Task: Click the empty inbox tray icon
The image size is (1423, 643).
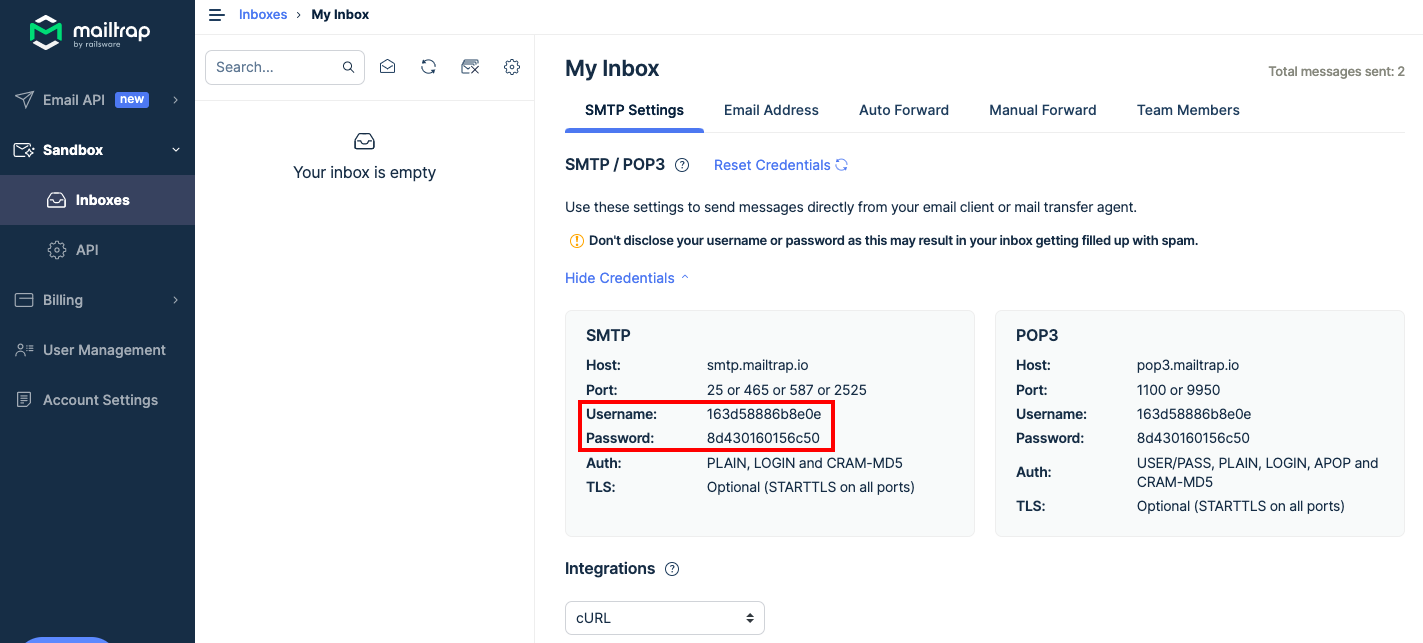Action: tap(365, 141)
